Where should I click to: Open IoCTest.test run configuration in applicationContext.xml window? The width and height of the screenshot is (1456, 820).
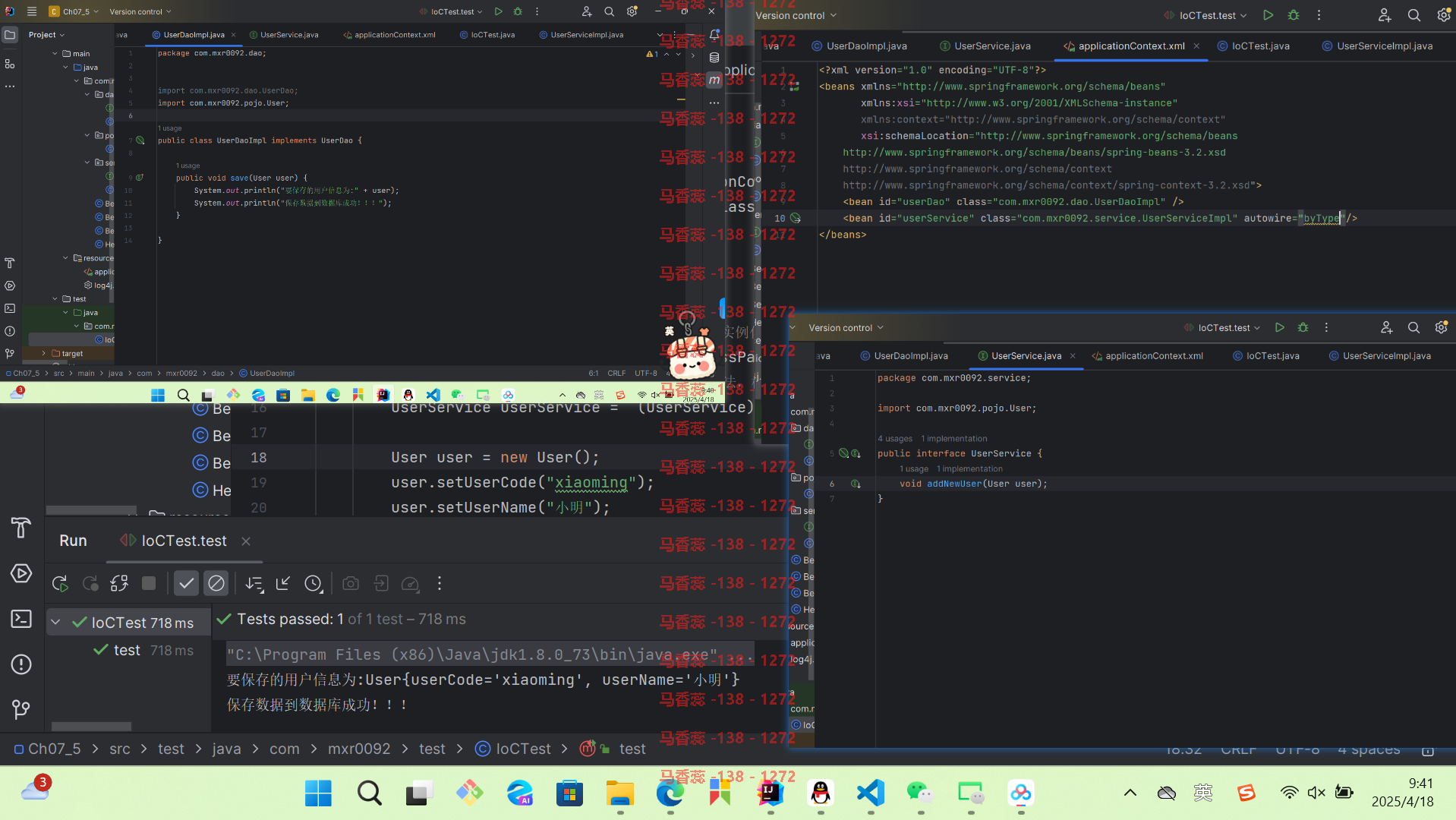pos(1205,15)
